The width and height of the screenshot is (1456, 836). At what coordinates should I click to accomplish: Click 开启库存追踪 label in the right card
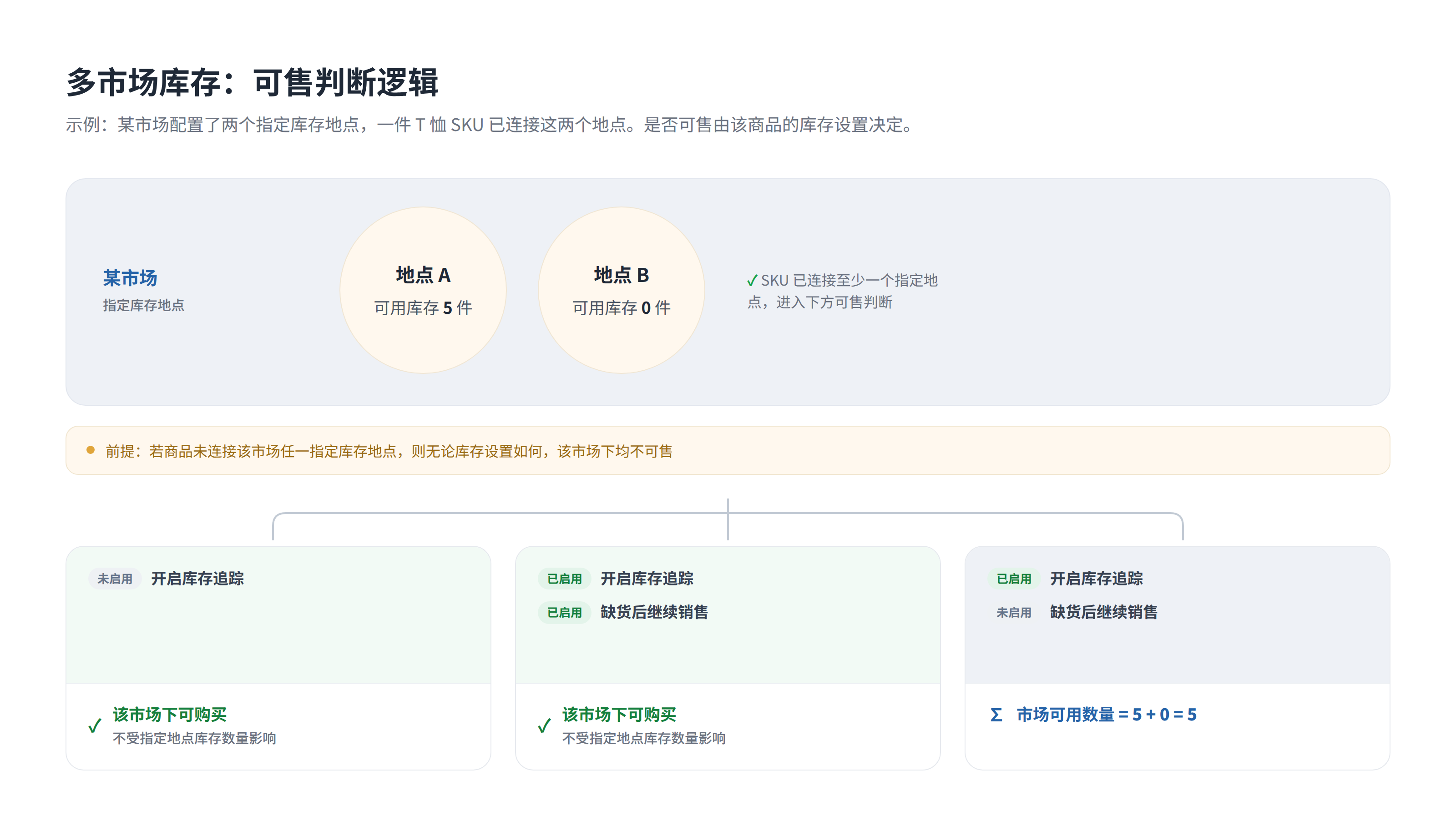(1097, 578)
